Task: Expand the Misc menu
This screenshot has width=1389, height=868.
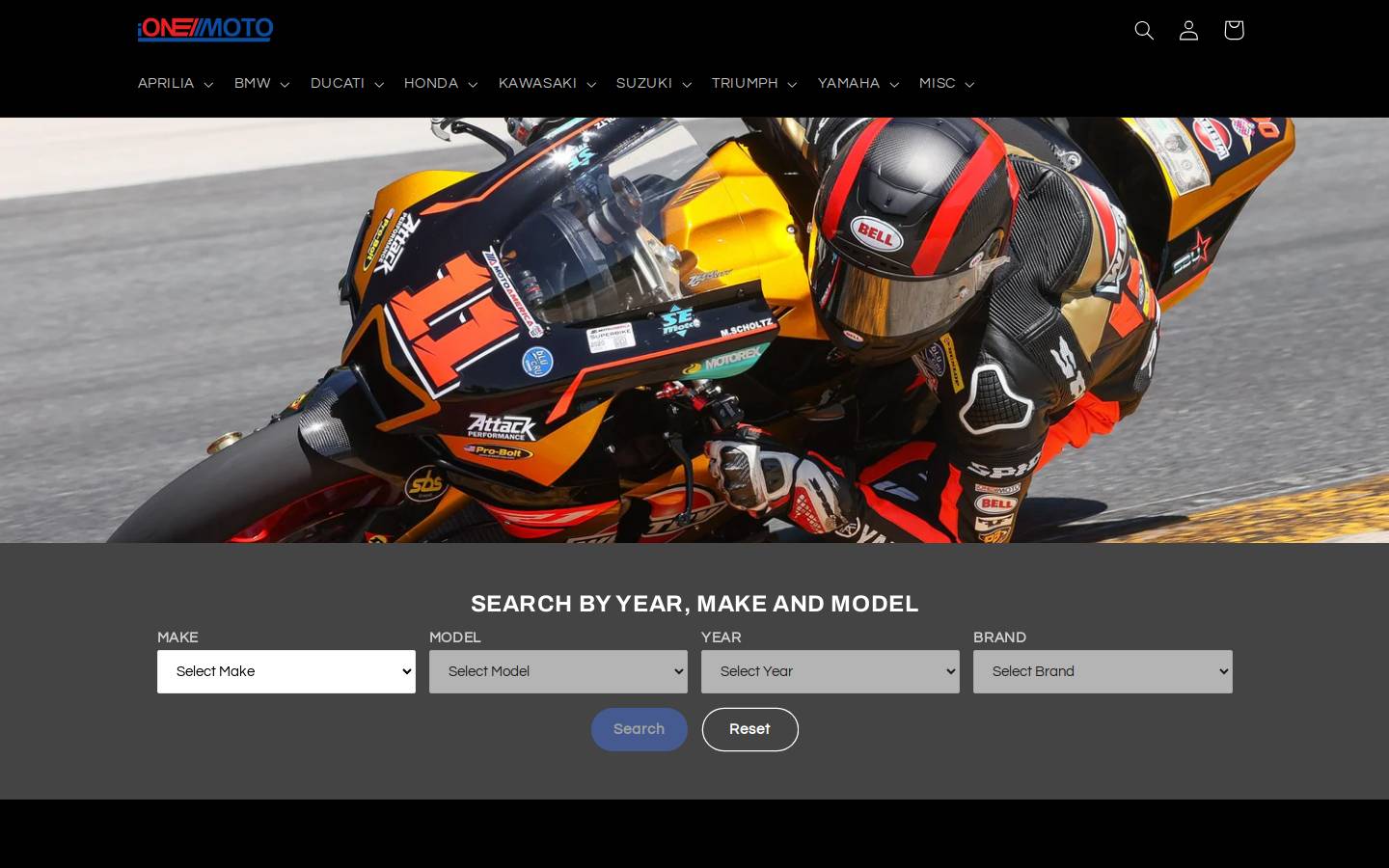Action: point(946,84)
